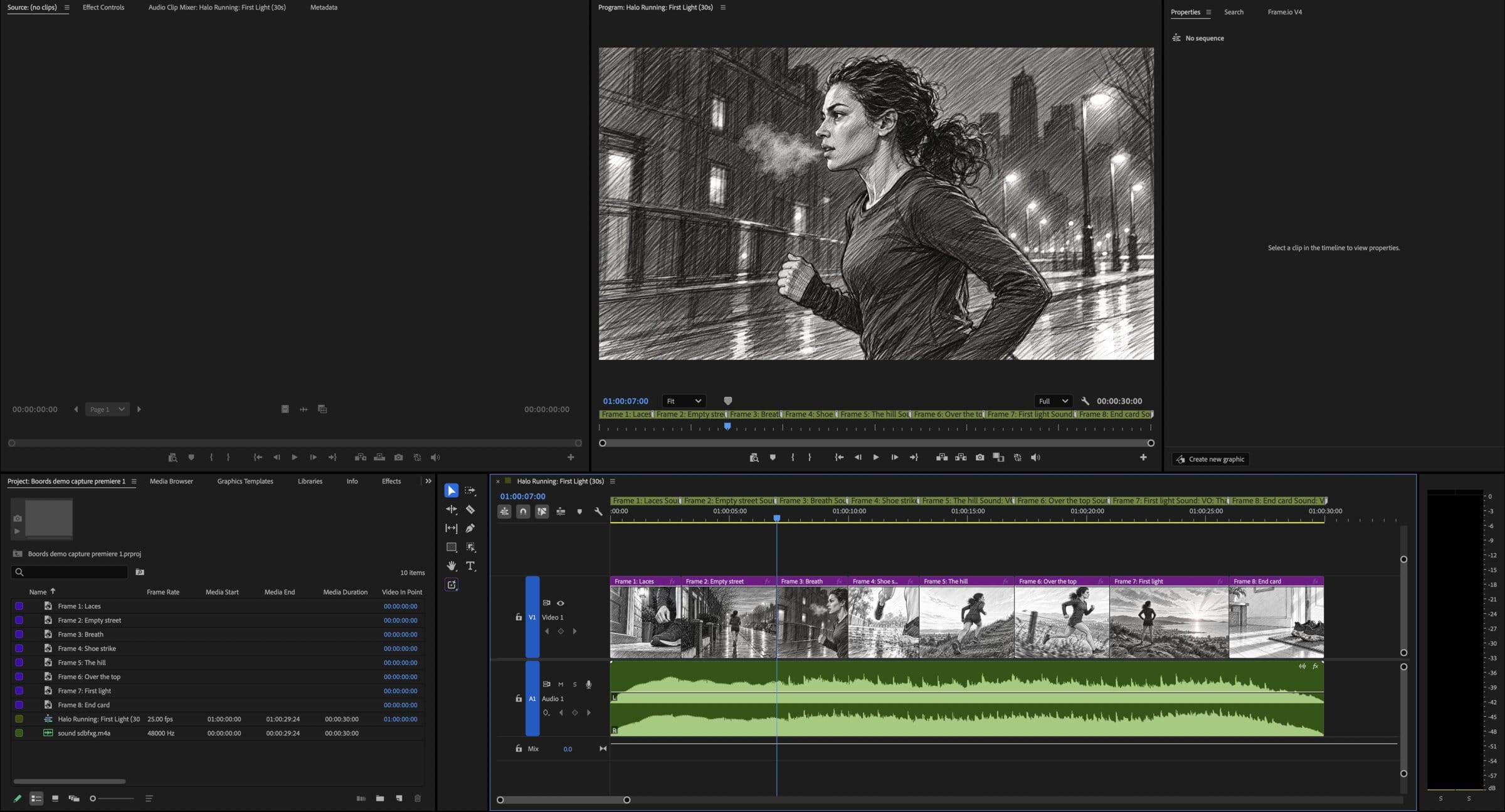This screenshot has height=812, width=1505.
Task: Adjust Project panel thumbnail zoom slider
Action: coord(113,798)
